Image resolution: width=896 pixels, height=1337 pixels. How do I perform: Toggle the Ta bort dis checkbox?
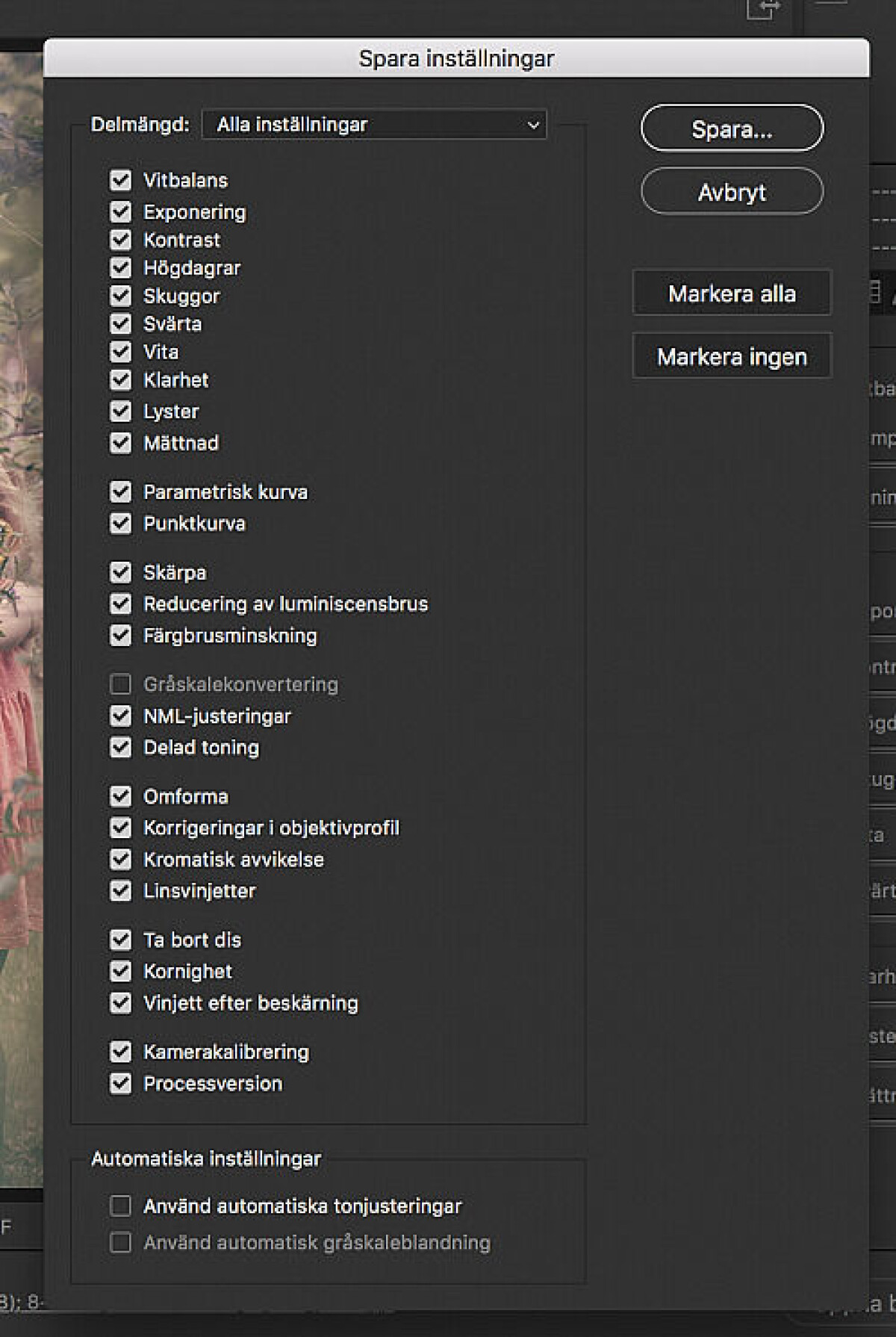point(120,940)
